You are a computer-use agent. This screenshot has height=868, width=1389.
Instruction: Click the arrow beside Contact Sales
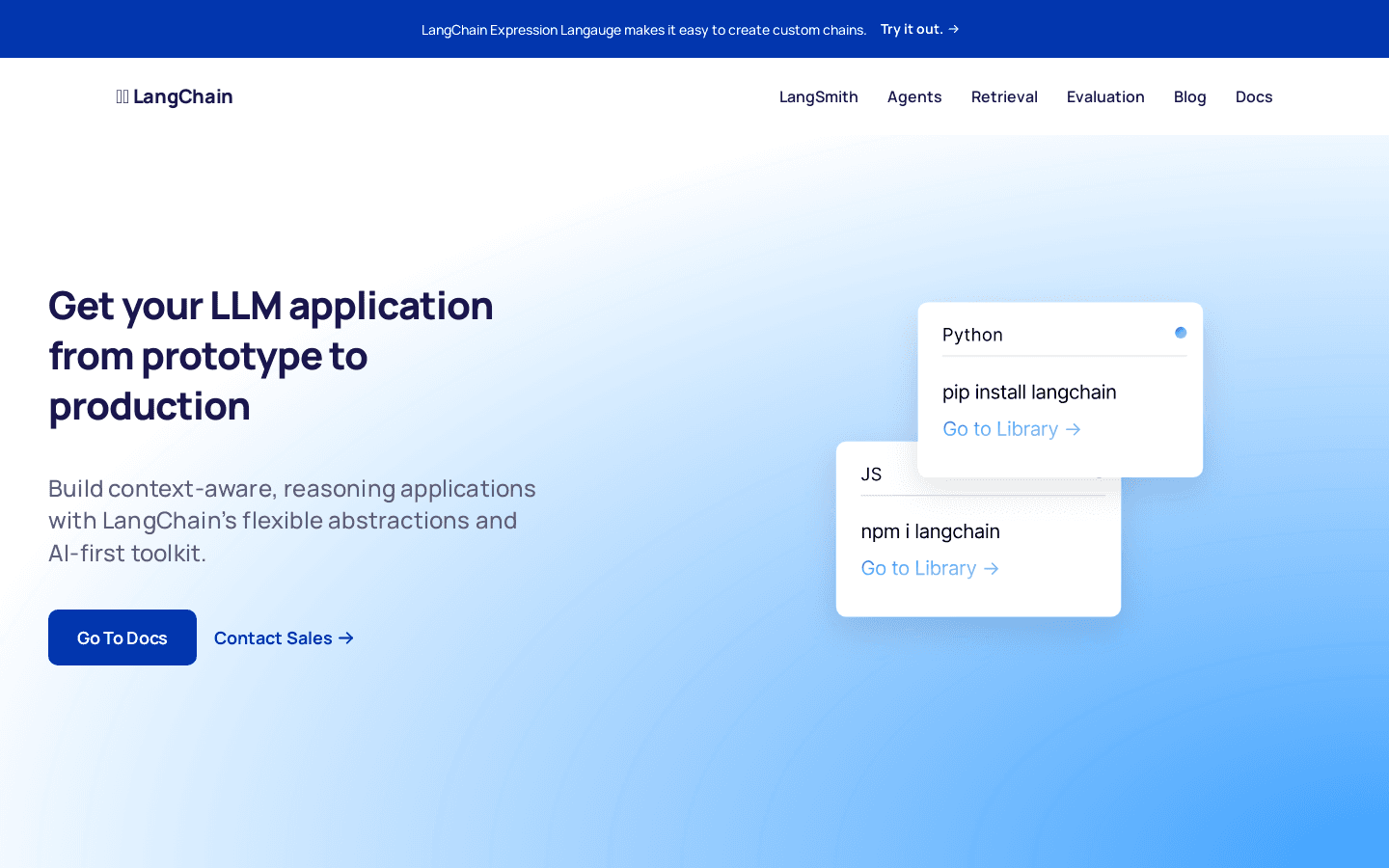click(347, 638)
